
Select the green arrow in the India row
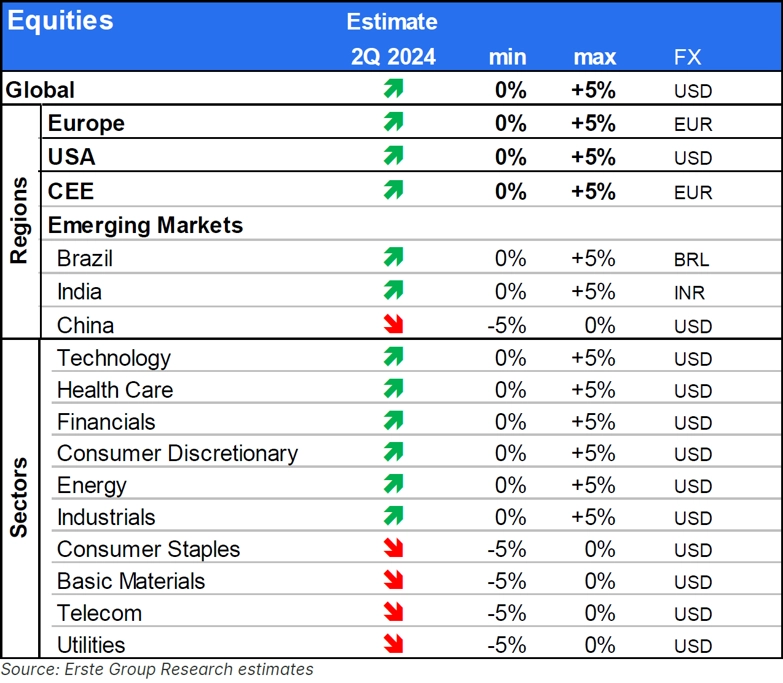coord(393,290)
